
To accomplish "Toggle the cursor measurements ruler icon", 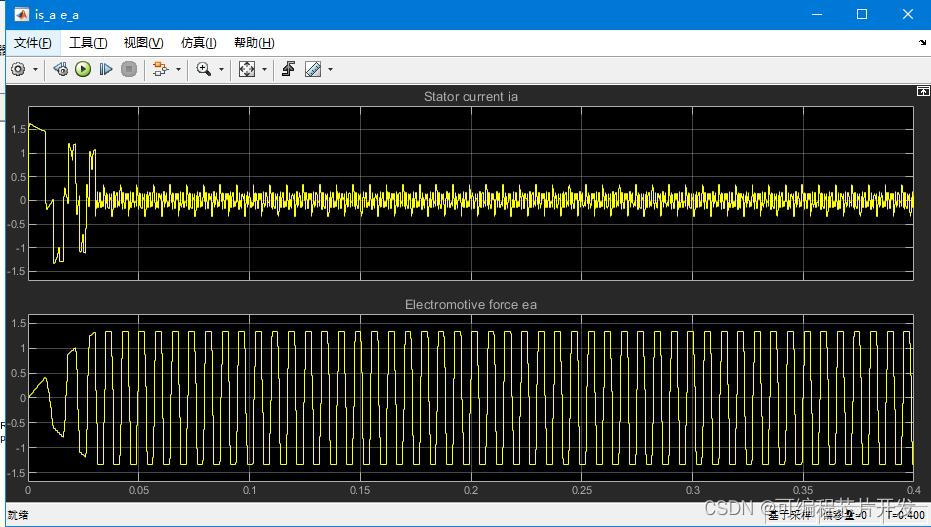I will click(x=313, y=69).
